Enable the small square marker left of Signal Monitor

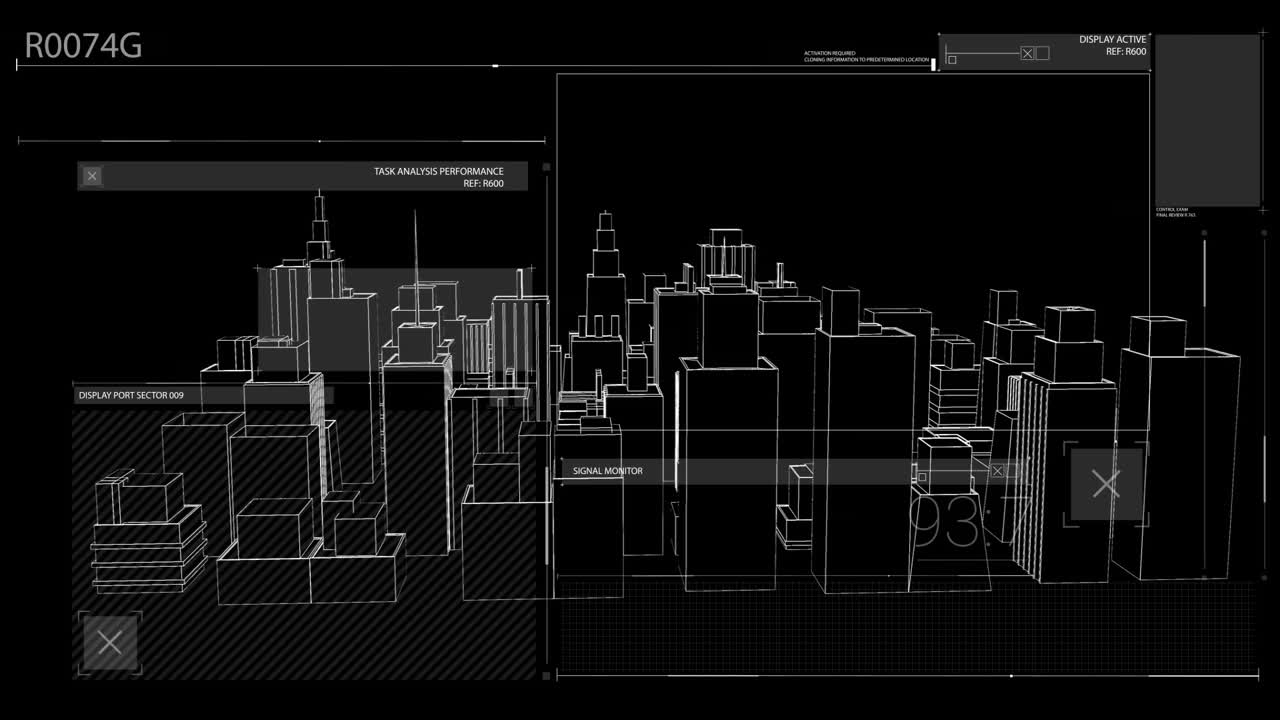(563, 457)
